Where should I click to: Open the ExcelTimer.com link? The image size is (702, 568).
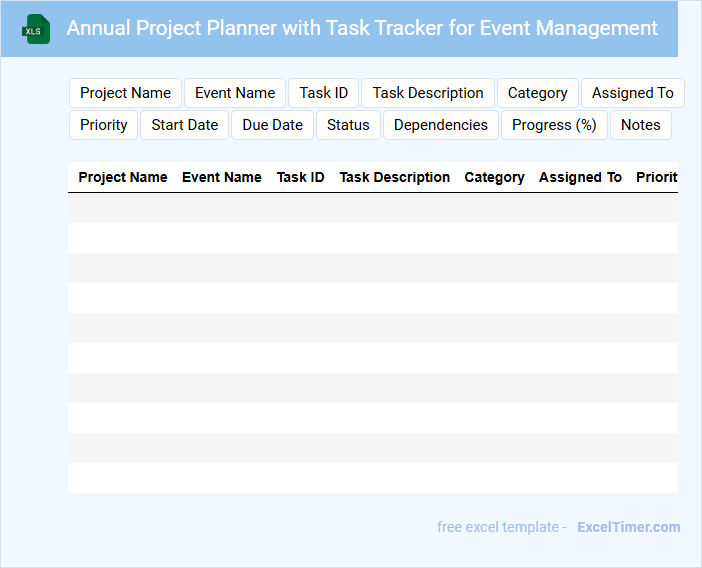pos(628,527)
